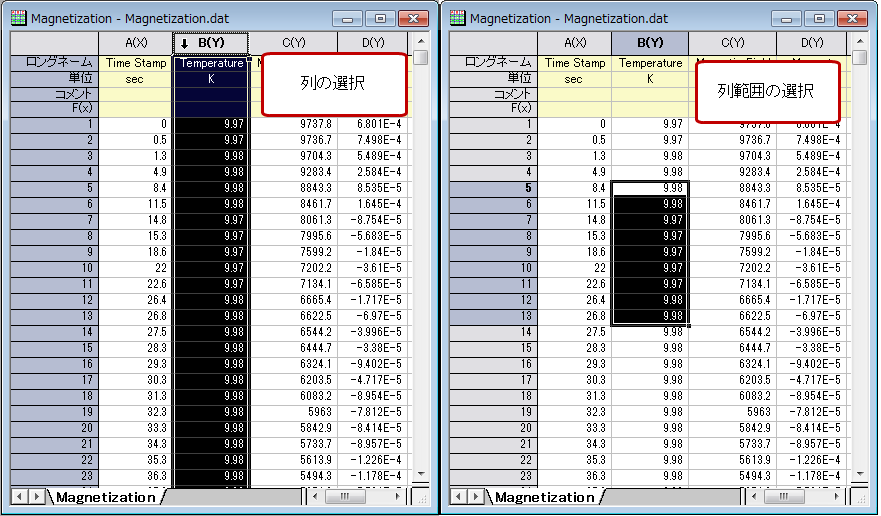This screenshot has height=516, width=881.
Task: Select row header 14 in right window
Action: click(x=493, y=332)
